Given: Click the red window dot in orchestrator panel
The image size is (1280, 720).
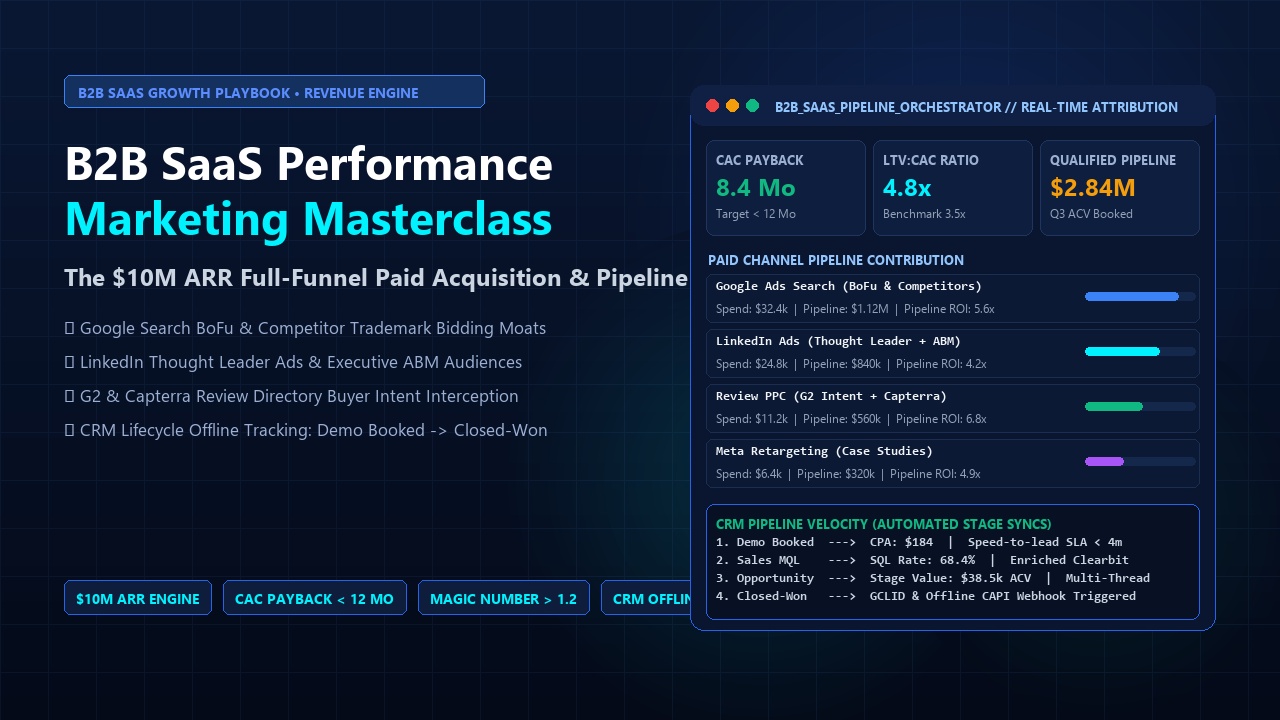Looking at the screenshot, I should (x=712, y=106).
